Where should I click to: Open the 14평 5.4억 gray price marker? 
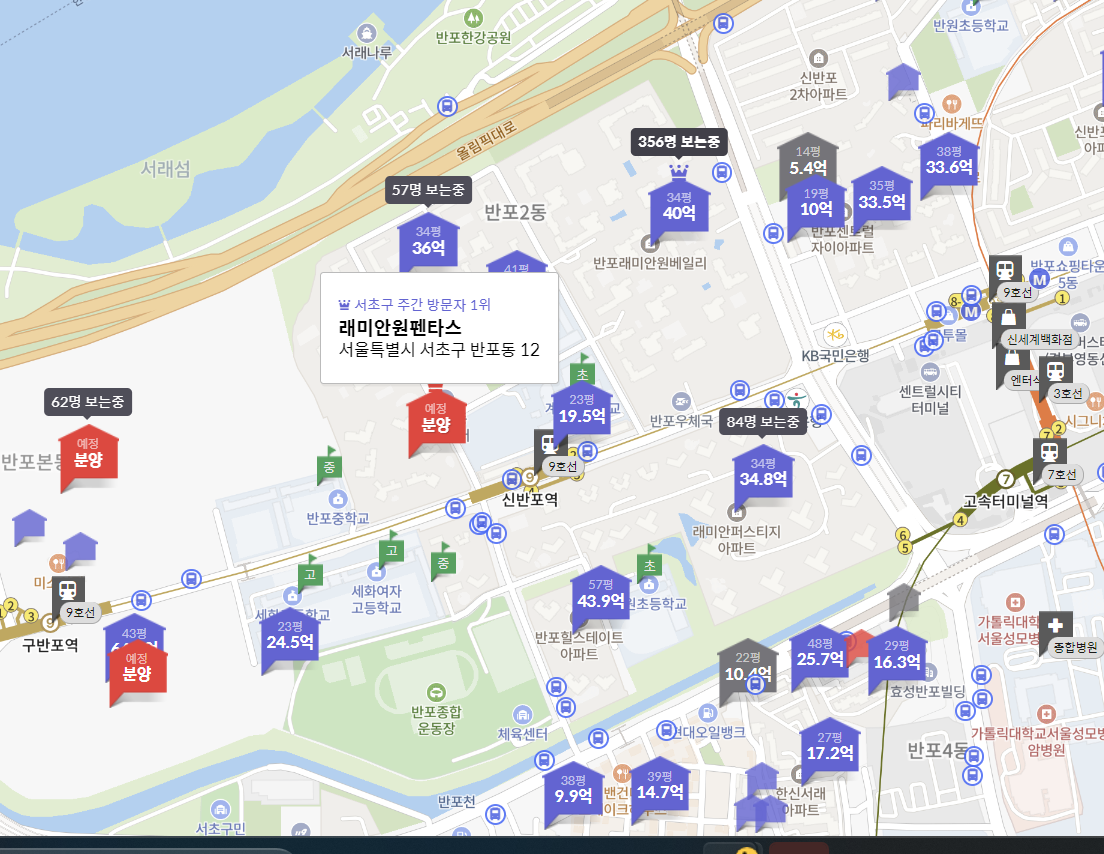(808, 162)
